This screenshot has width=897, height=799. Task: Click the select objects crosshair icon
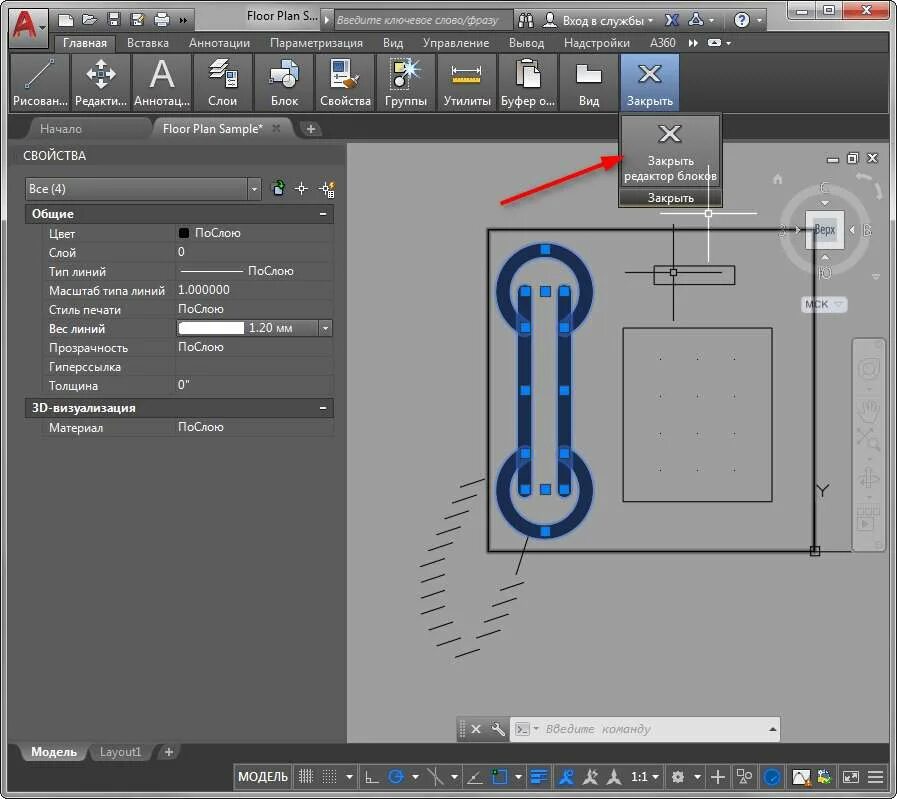click(301, 188)
